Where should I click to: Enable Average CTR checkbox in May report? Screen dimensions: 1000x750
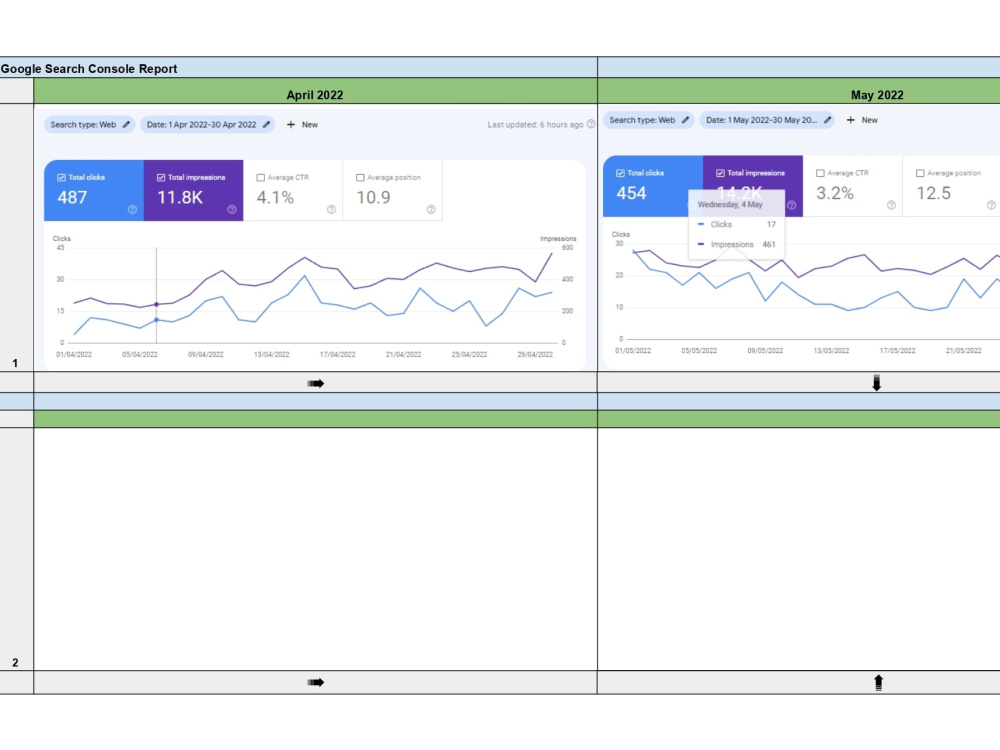[820, 173]
